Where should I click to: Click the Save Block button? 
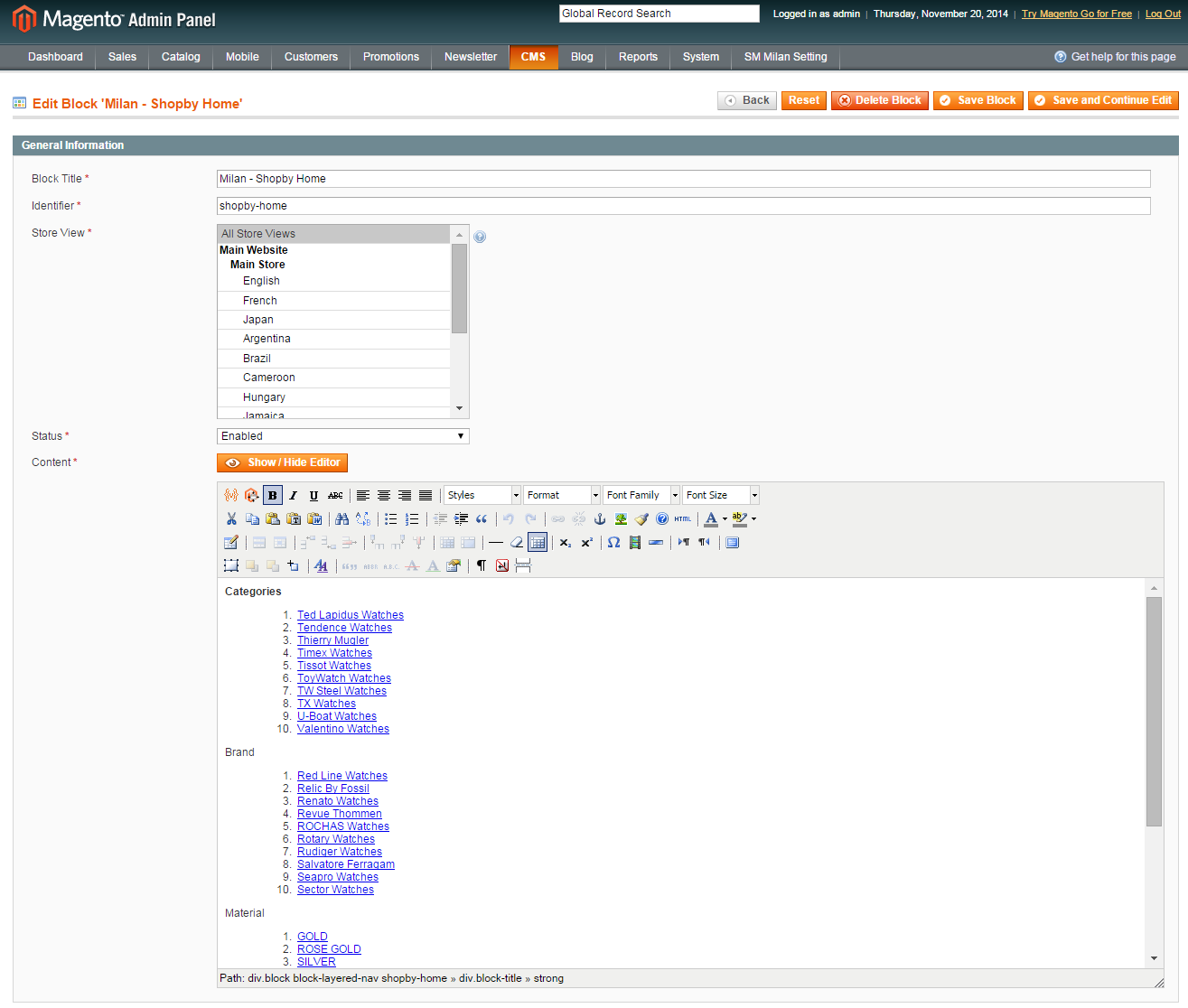(x=978, y=100)
